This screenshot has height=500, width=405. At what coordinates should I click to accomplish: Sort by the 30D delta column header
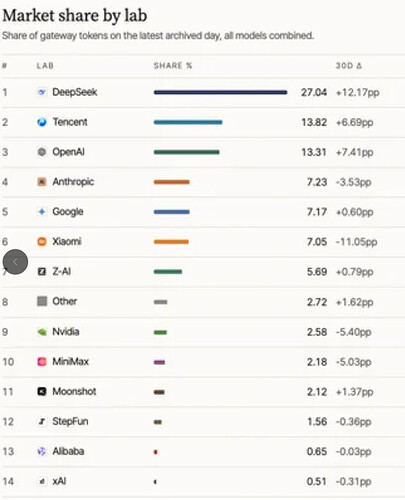pos(349,66)
